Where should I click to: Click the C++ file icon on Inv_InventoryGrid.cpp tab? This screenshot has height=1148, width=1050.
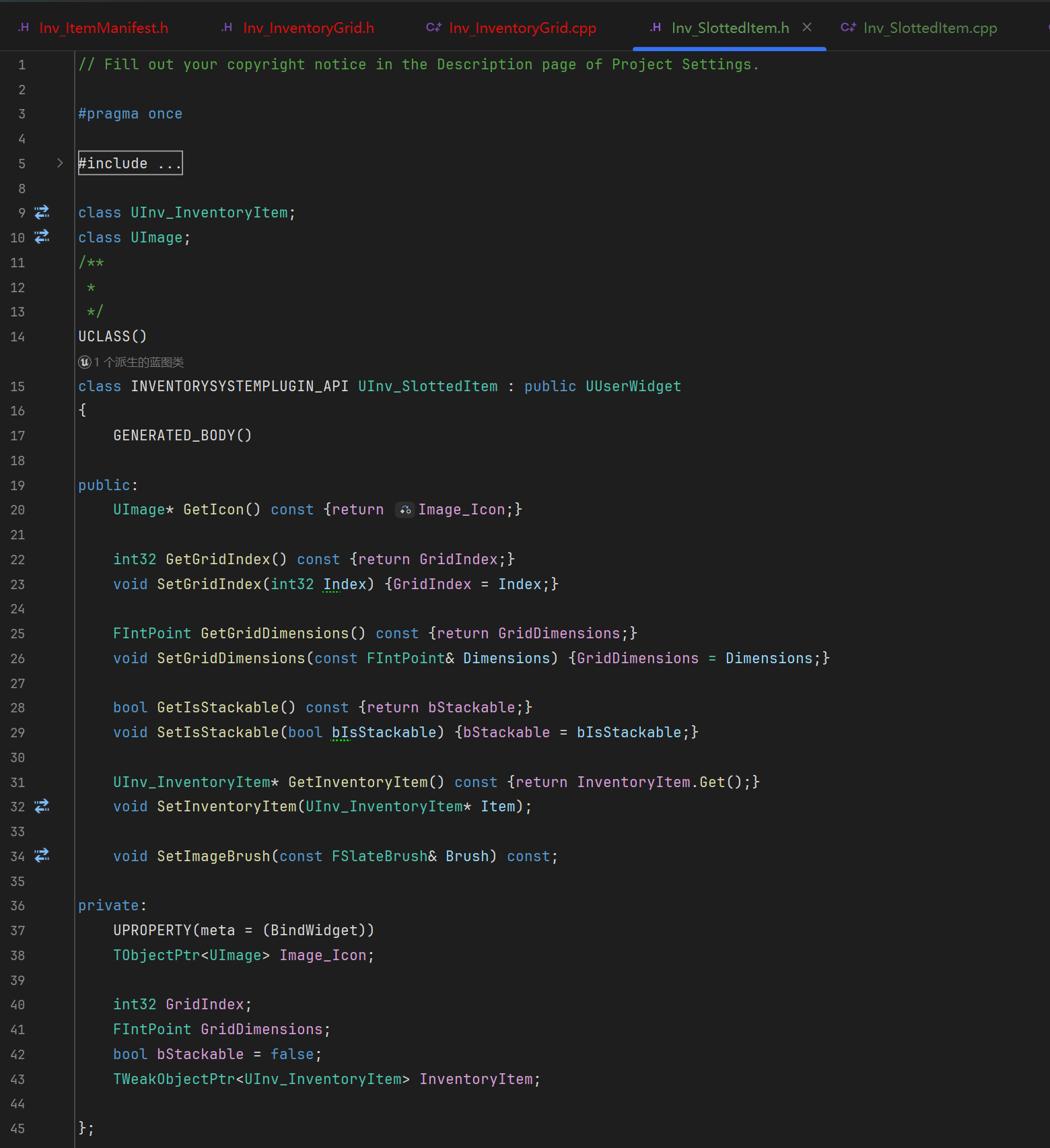point(433,28)
